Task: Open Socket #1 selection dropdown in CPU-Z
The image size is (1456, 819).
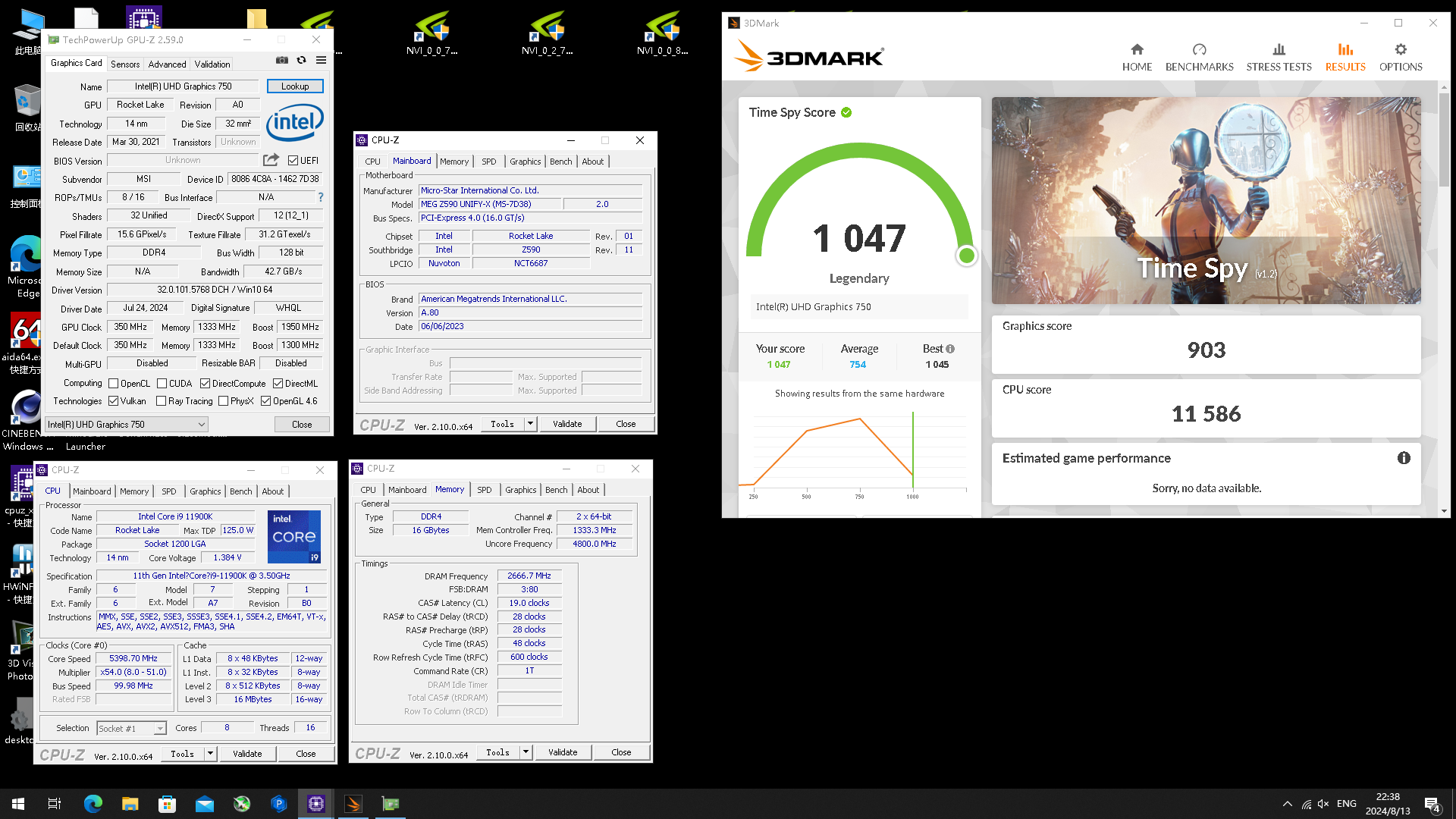Action: [132, 728]
